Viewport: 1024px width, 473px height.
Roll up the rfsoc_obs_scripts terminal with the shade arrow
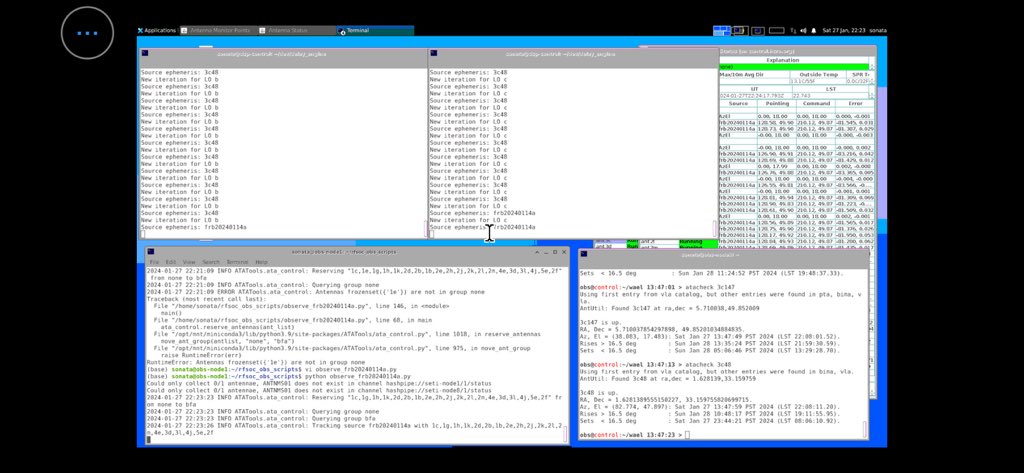tap(537, 252)
